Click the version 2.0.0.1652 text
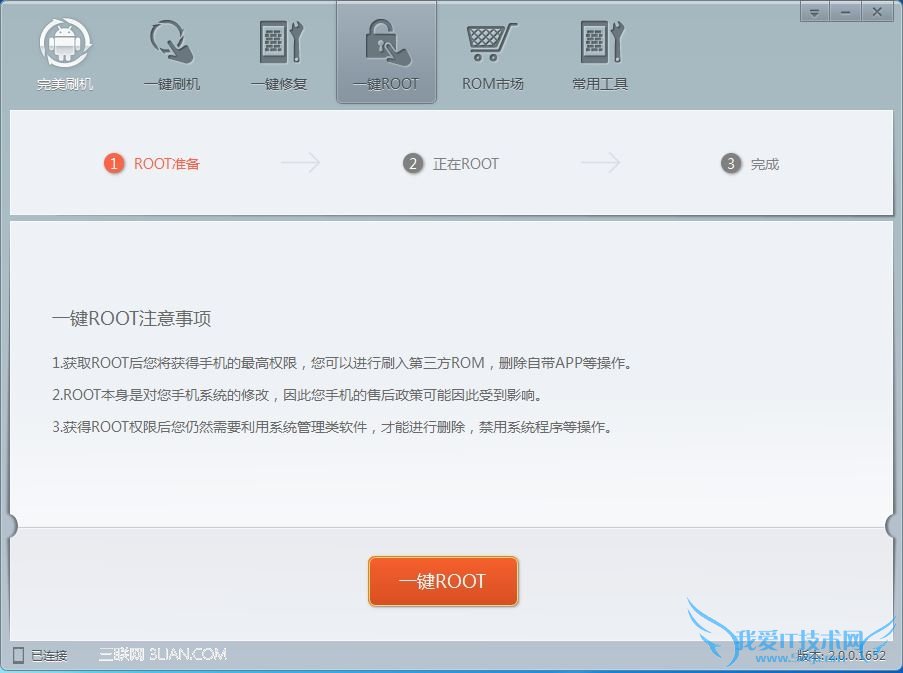The height and width of the screenshot is (673, 903). pos(841,655)
